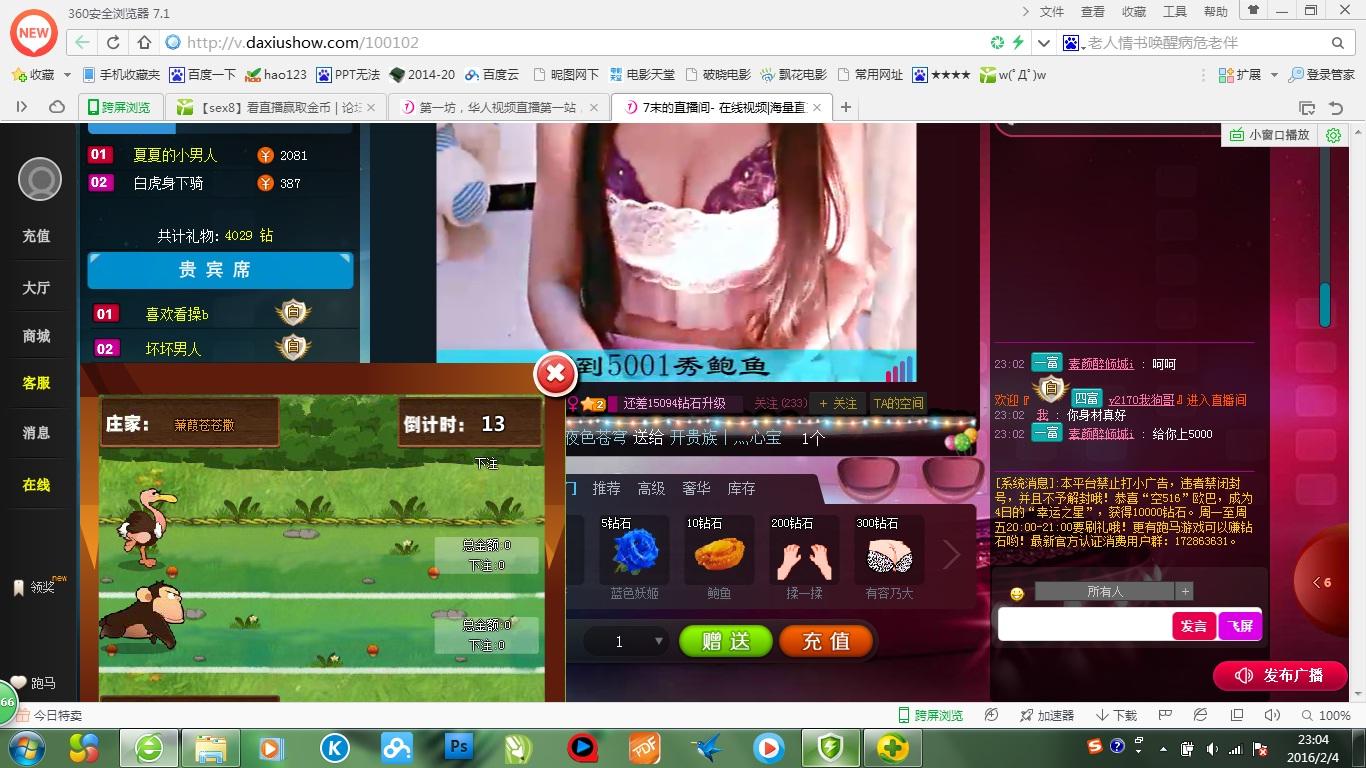Open the 帮助 browser menu
Screen dimensions: 1366x768
1216,11
